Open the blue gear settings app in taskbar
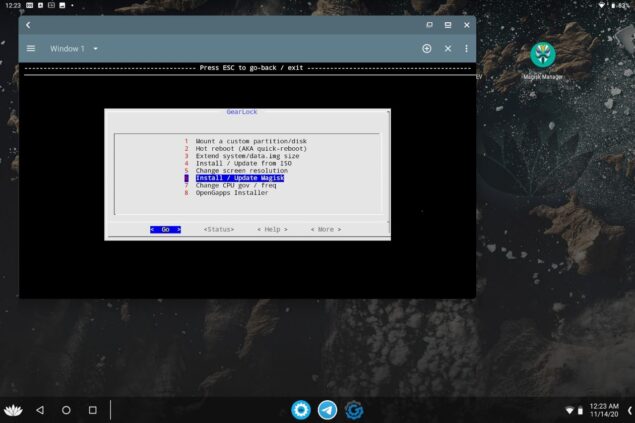Viewport: 635px width, 423px height. tap(300, 410)
